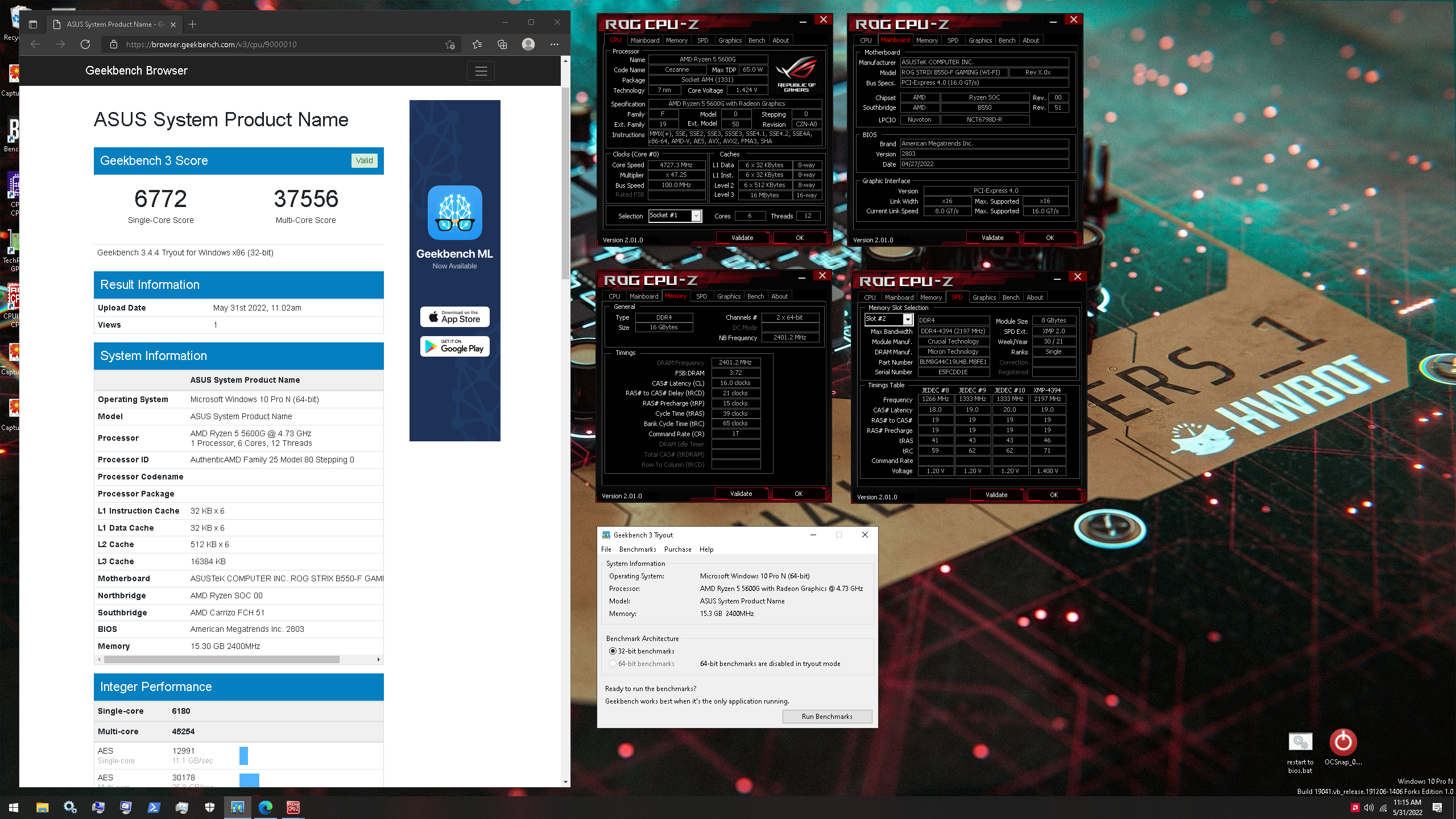This screenshot has height=819, width=1456.
Task: Click horizontal scrollbar under System Information table
Action: 222,659
